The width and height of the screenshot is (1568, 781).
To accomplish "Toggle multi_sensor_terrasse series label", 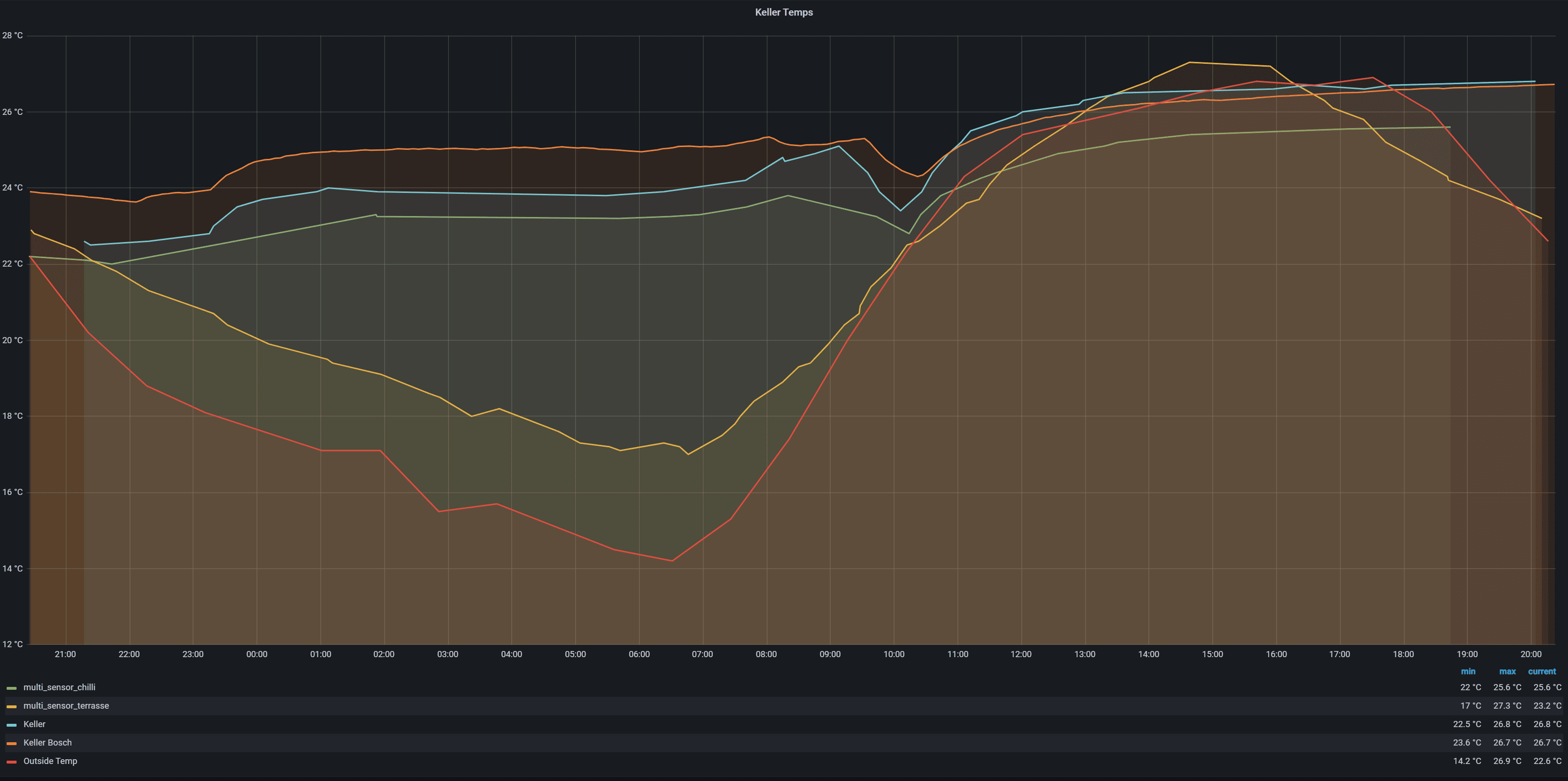I will 66,705.
